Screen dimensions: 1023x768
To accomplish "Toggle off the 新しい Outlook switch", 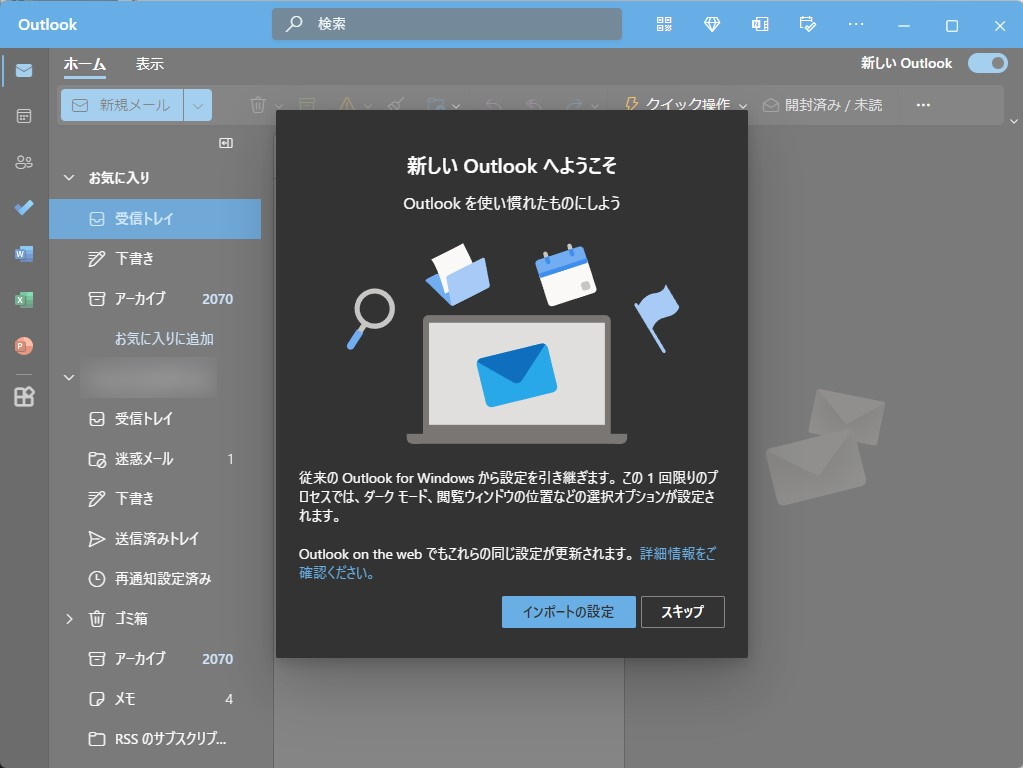I will (987, 62).
